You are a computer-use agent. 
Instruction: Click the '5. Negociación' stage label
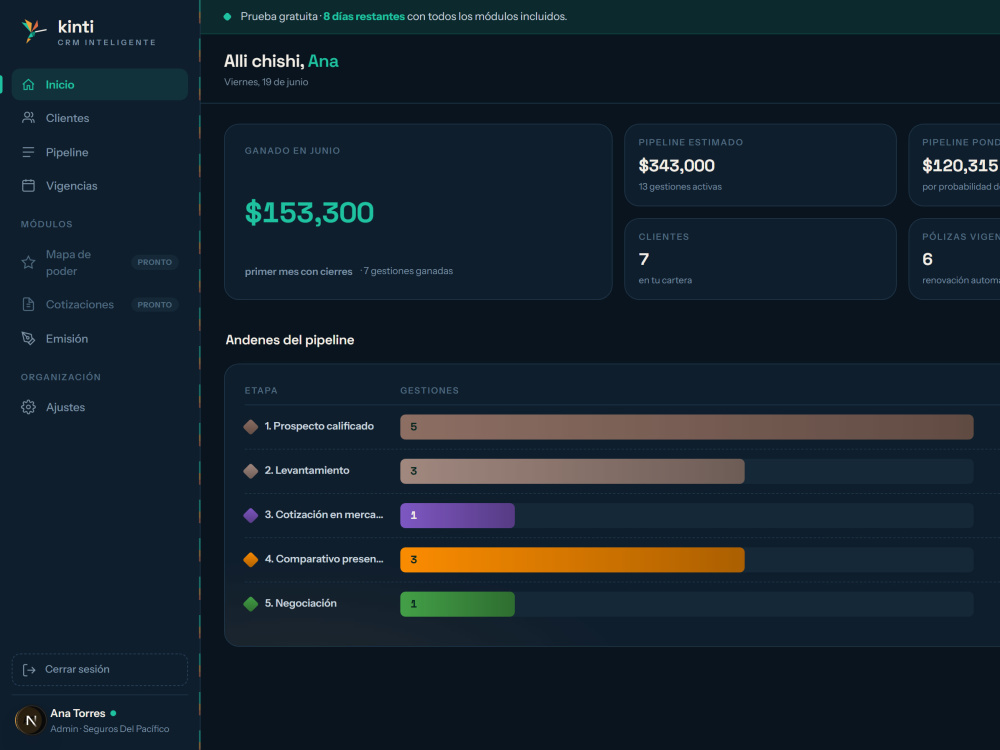(x=301, y=603)
